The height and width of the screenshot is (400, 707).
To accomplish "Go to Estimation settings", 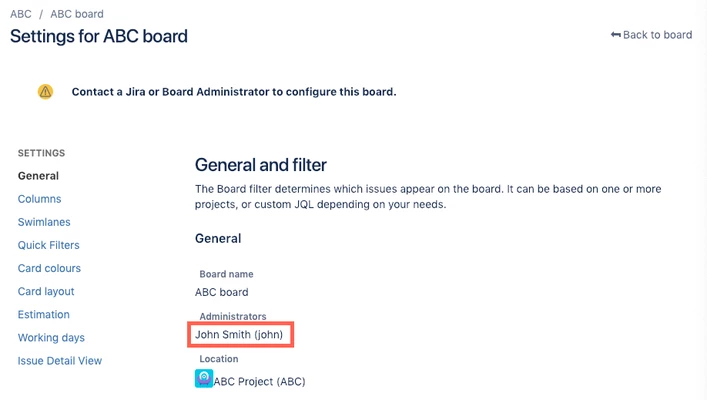I will 44,314.
